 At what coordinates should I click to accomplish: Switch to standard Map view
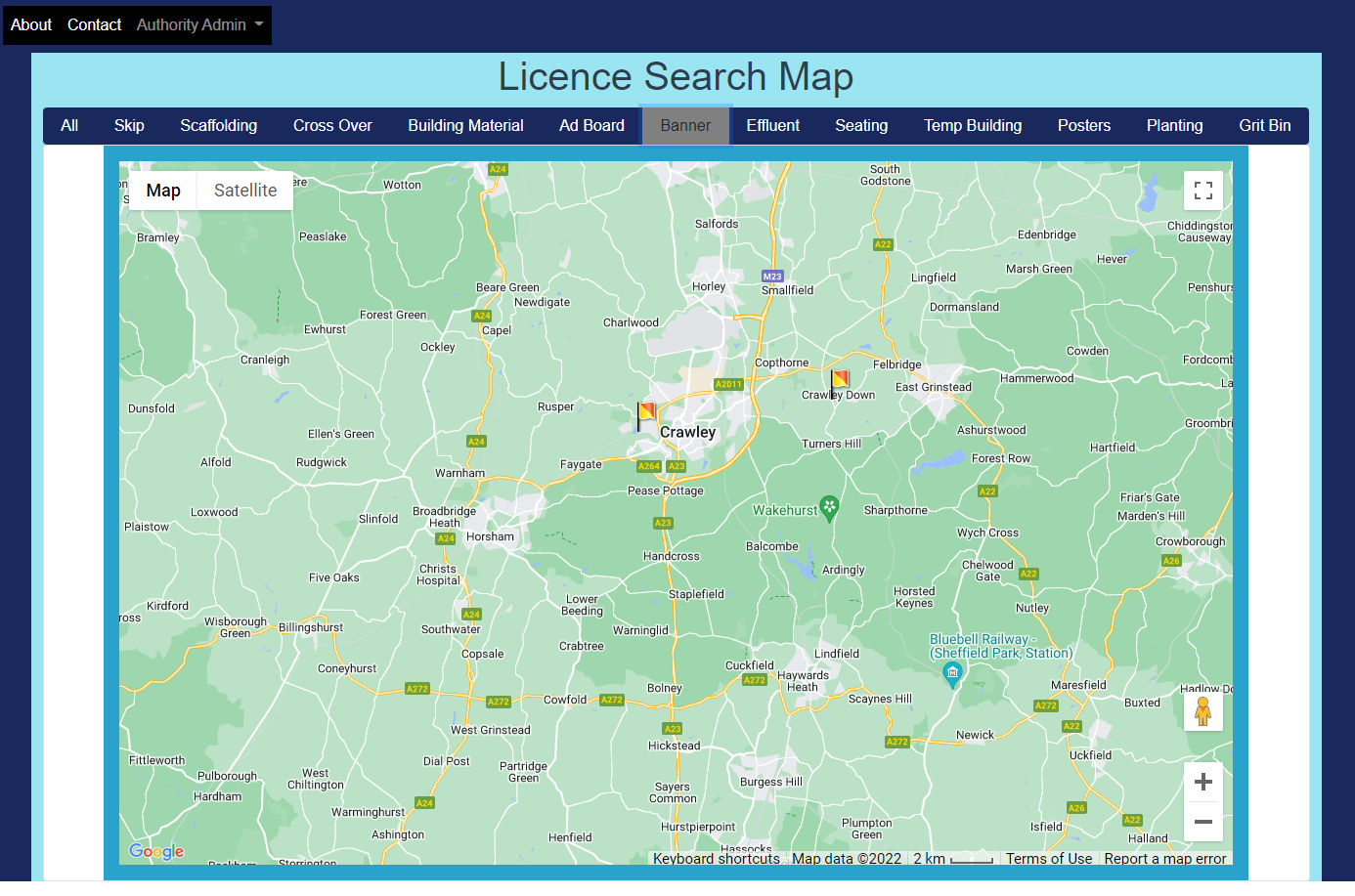tap(163, 191)
